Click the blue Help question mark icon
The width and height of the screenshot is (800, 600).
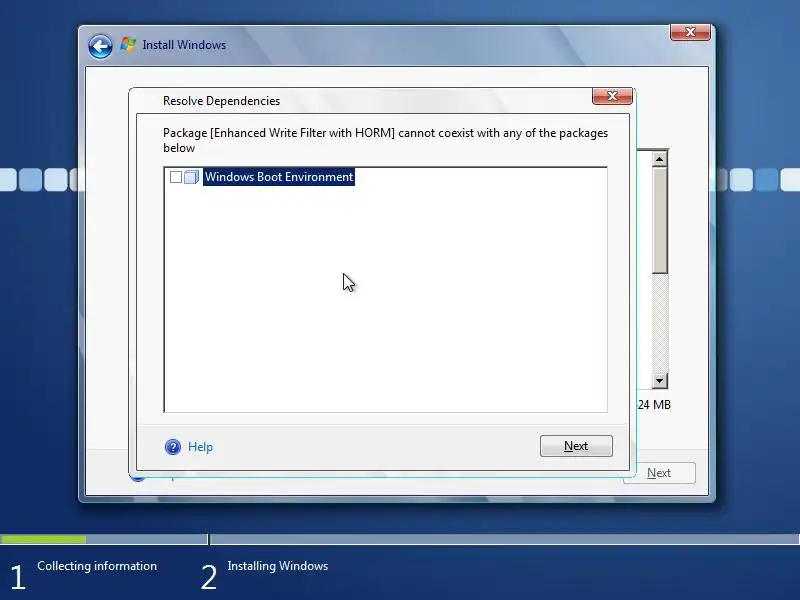[x=173, y=447]
